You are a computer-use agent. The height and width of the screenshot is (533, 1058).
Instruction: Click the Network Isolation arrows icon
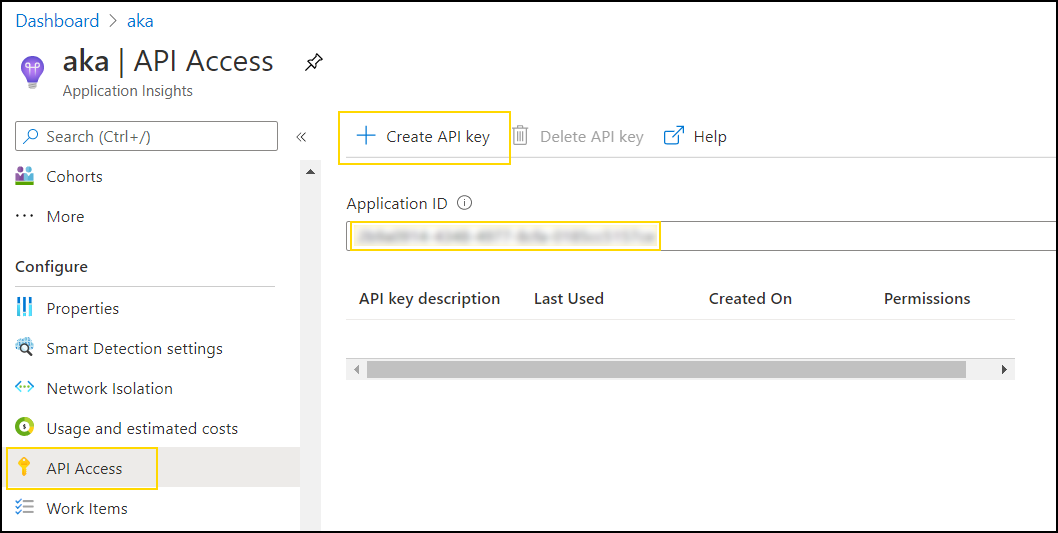pos(24,388)
